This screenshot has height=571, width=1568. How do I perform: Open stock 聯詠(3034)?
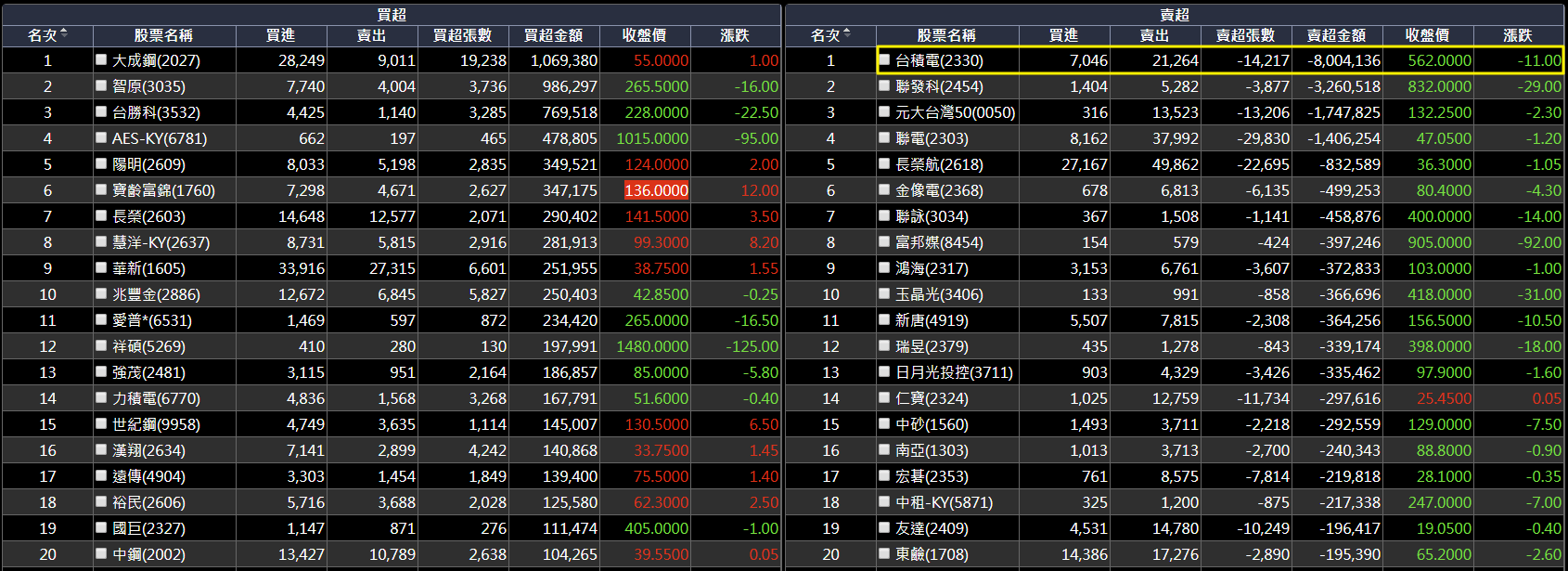(x=932, y=216)
